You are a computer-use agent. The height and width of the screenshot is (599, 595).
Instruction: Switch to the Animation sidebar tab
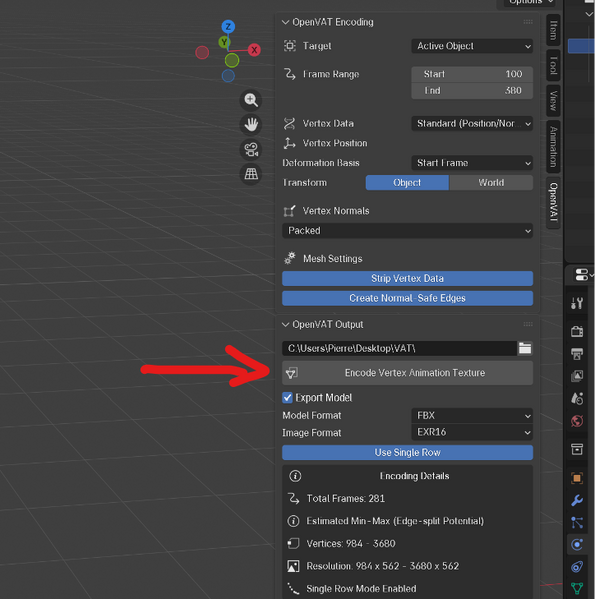click(x=553, y=147)
